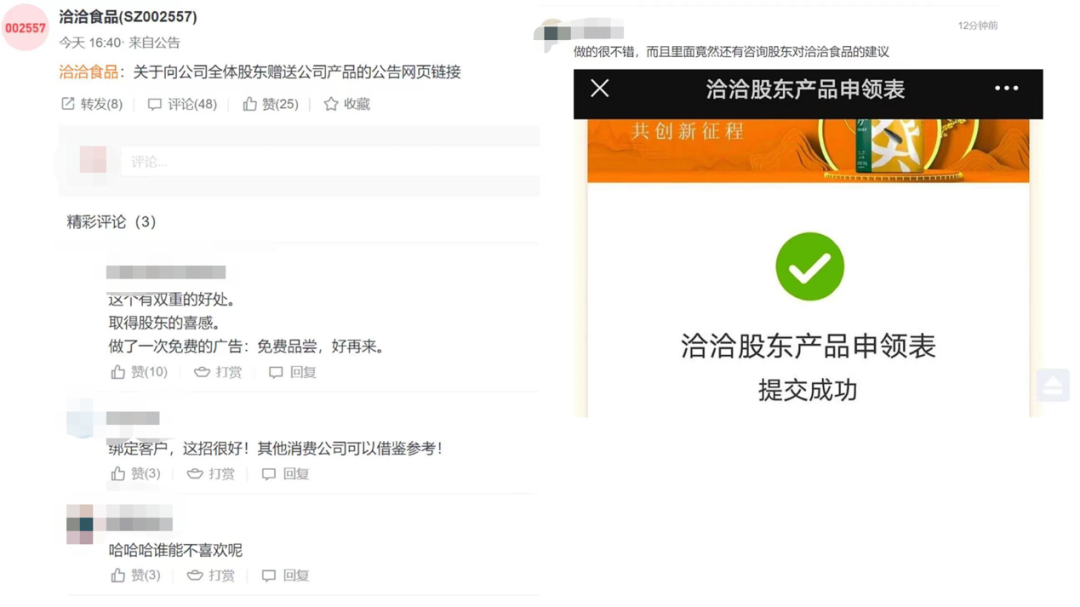Click the orange 共创新征程 banner image
This screenshot has width=1080, height=607.
[808, 151]
